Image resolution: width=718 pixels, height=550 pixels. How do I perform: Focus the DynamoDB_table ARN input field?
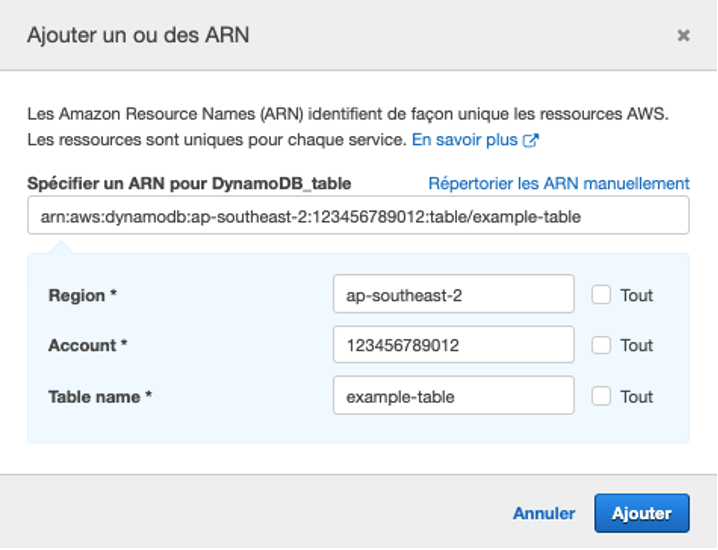click(x=358, y=215)
